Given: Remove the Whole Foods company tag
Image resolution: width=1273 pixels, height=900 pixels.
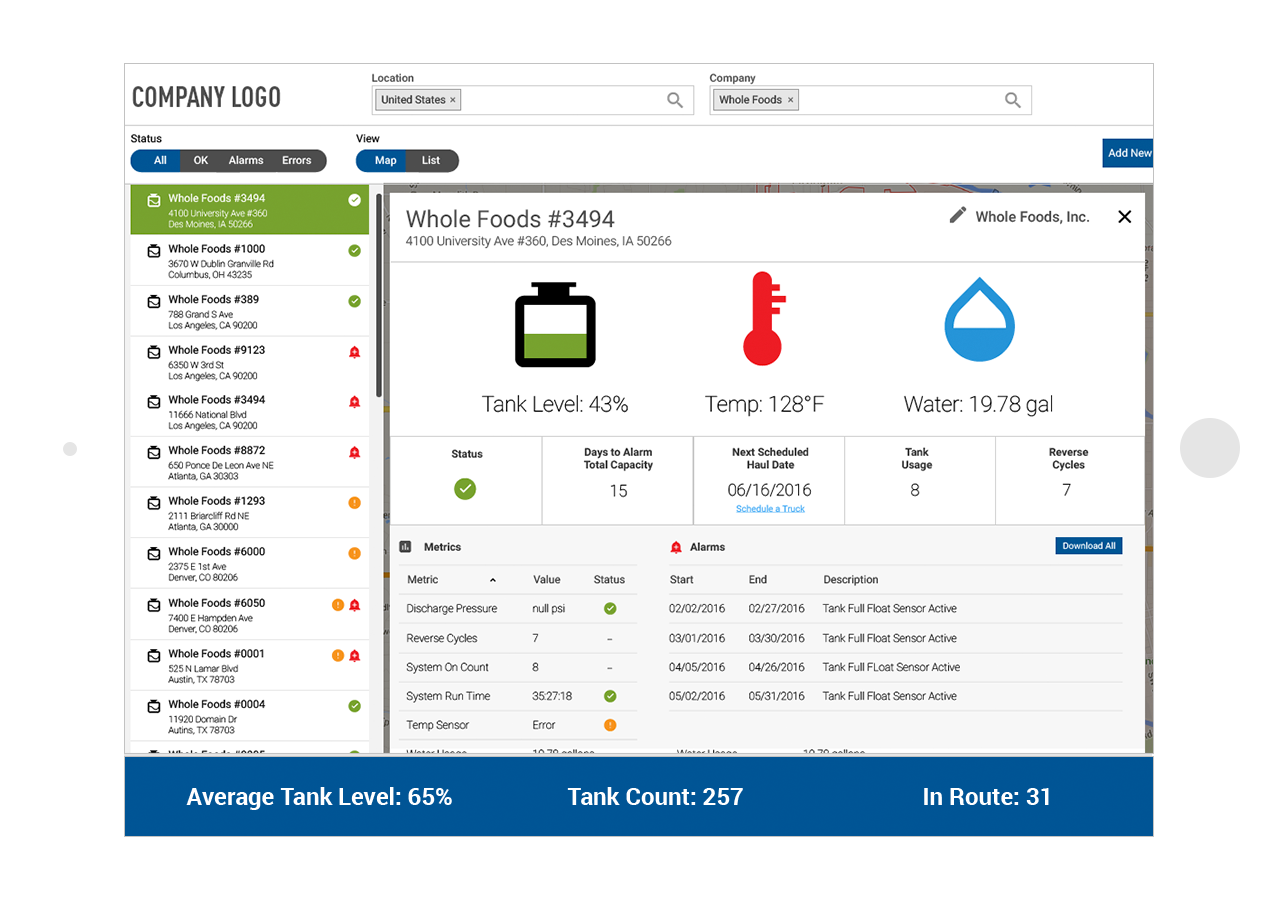Looking at the screenshot, I should (x=791, y=100).
